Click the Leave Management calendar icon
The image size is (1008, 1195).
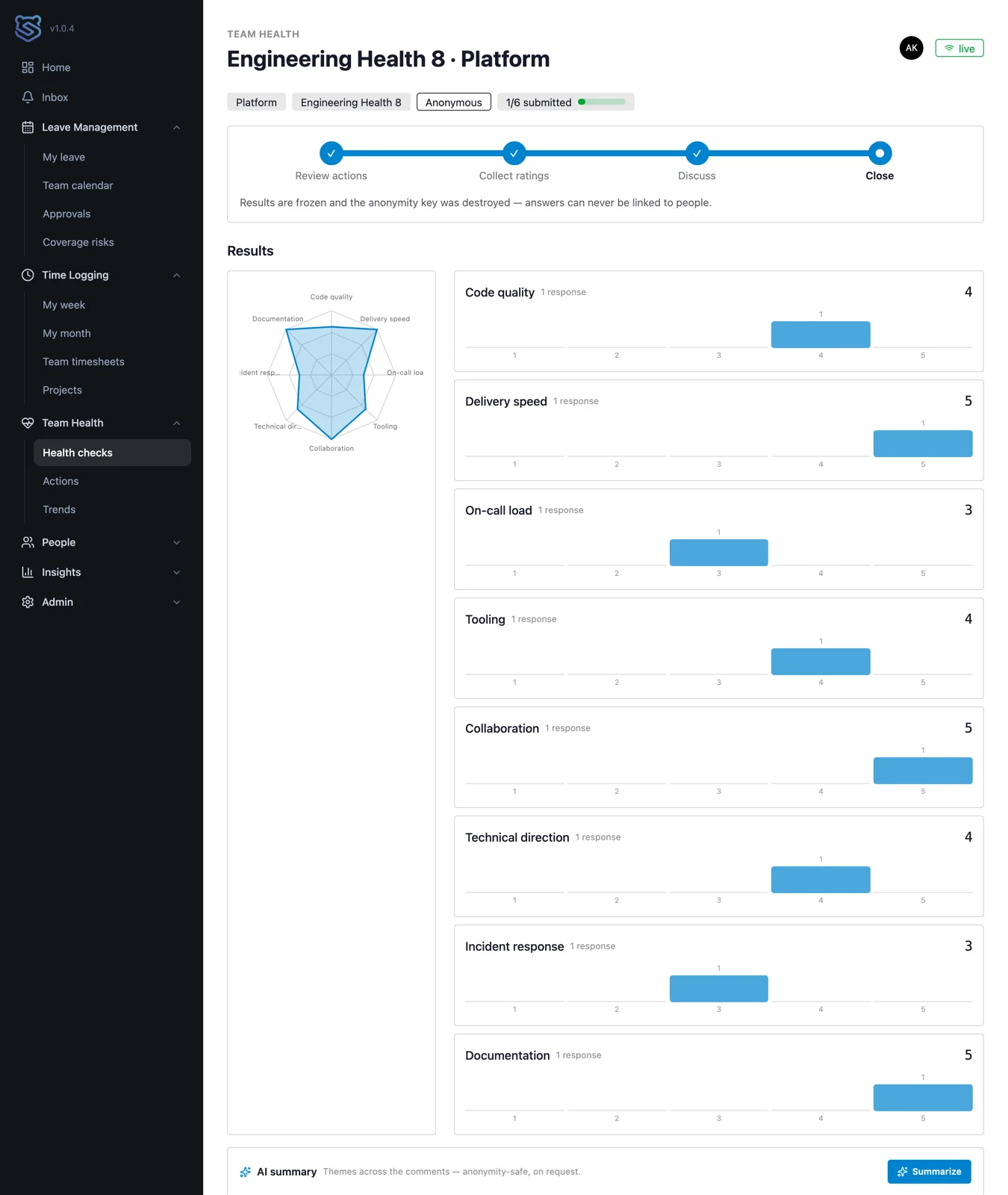click(28, 127)
